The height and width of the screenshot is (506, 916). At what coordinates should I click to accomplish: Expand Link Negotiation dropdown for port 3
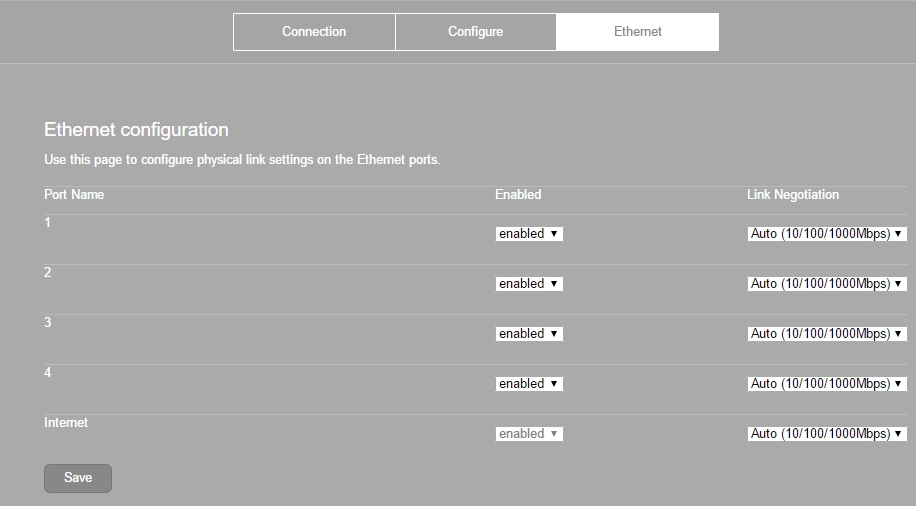[x=827, y=334]
